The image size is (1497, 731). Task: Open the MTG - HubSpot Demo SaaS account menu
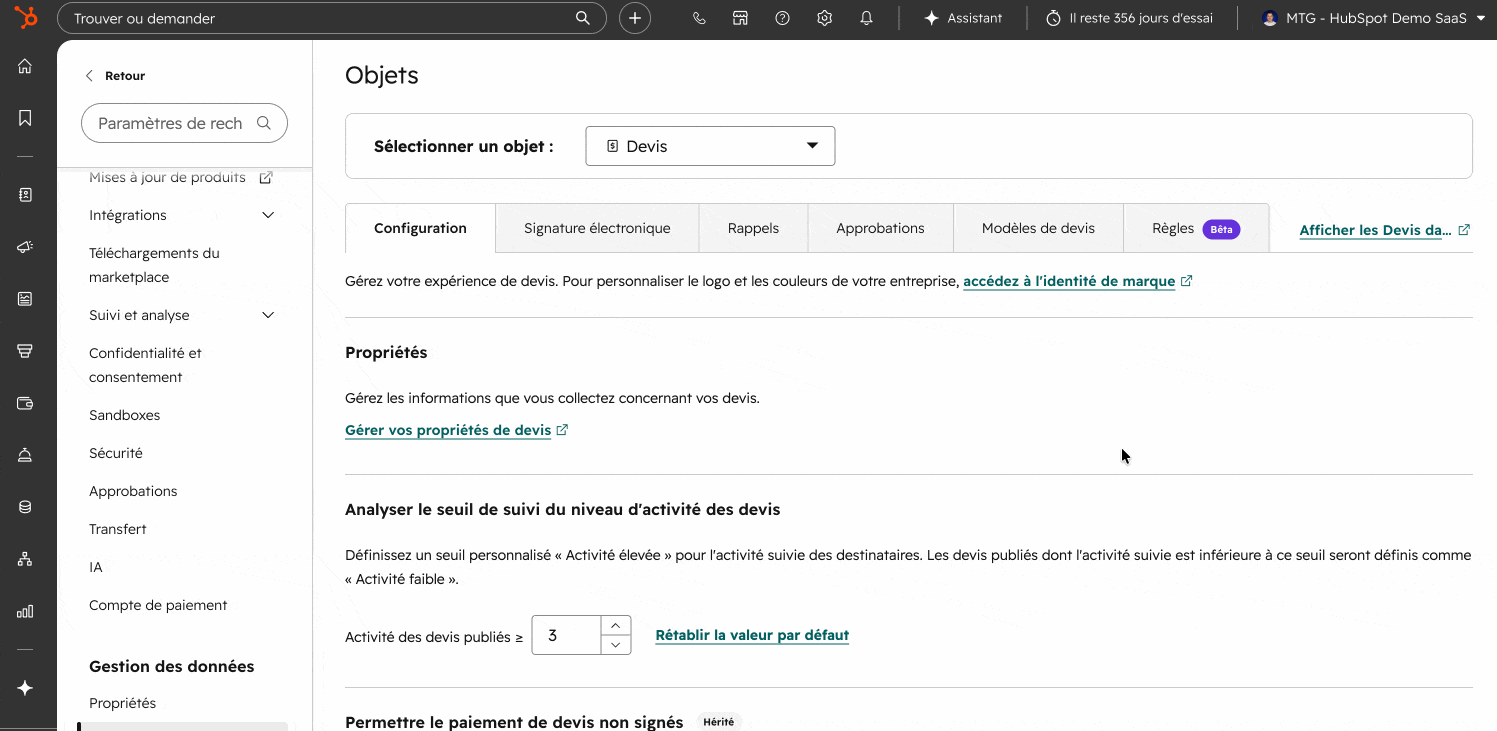pyautogui.click(x=1373, y=18)
